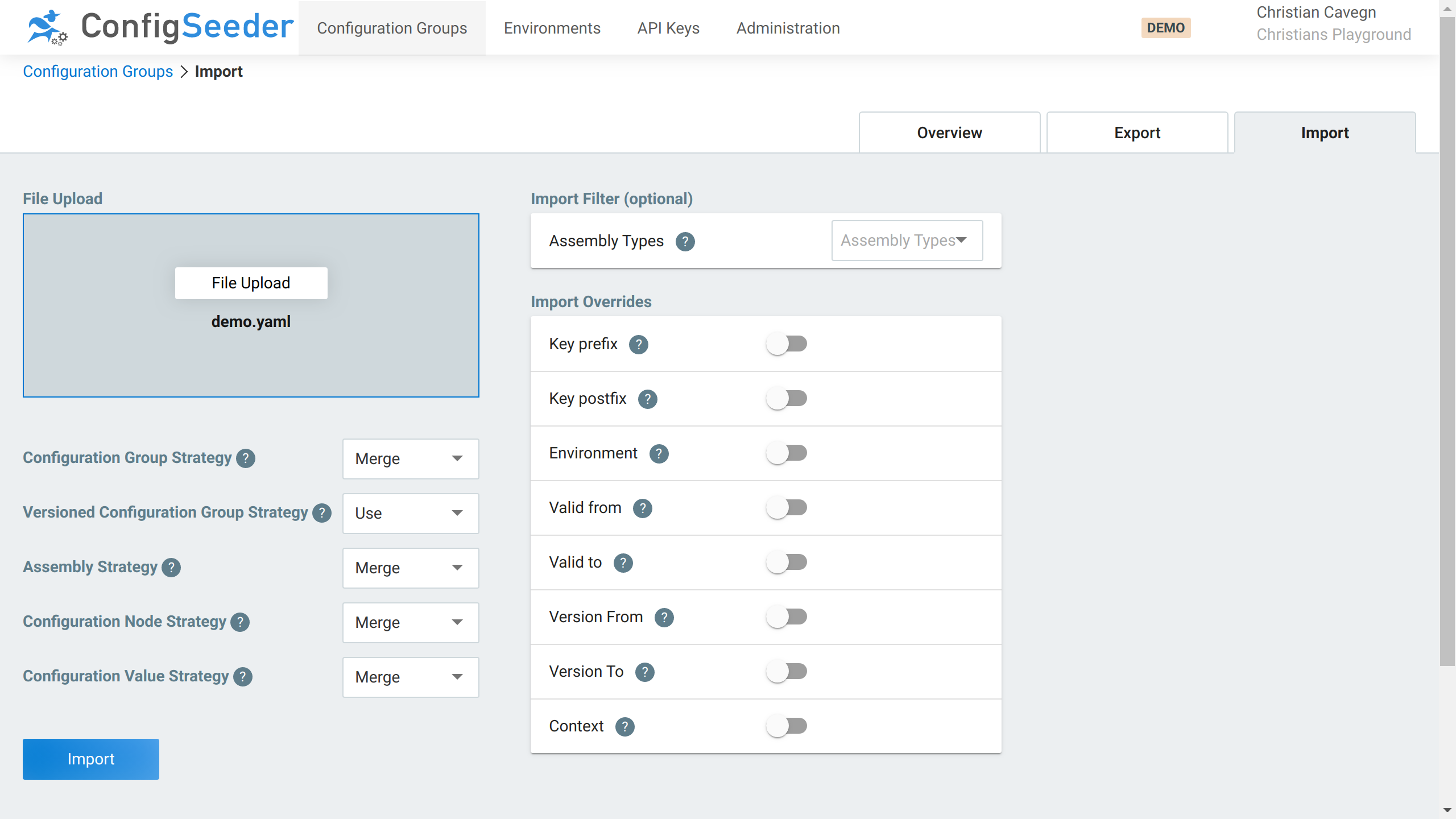Image resolution: width=1456 pixels, height=819 pixels.
Task: Open the Versioned Configuration Group Strategy dropdown
Action: 410,514
